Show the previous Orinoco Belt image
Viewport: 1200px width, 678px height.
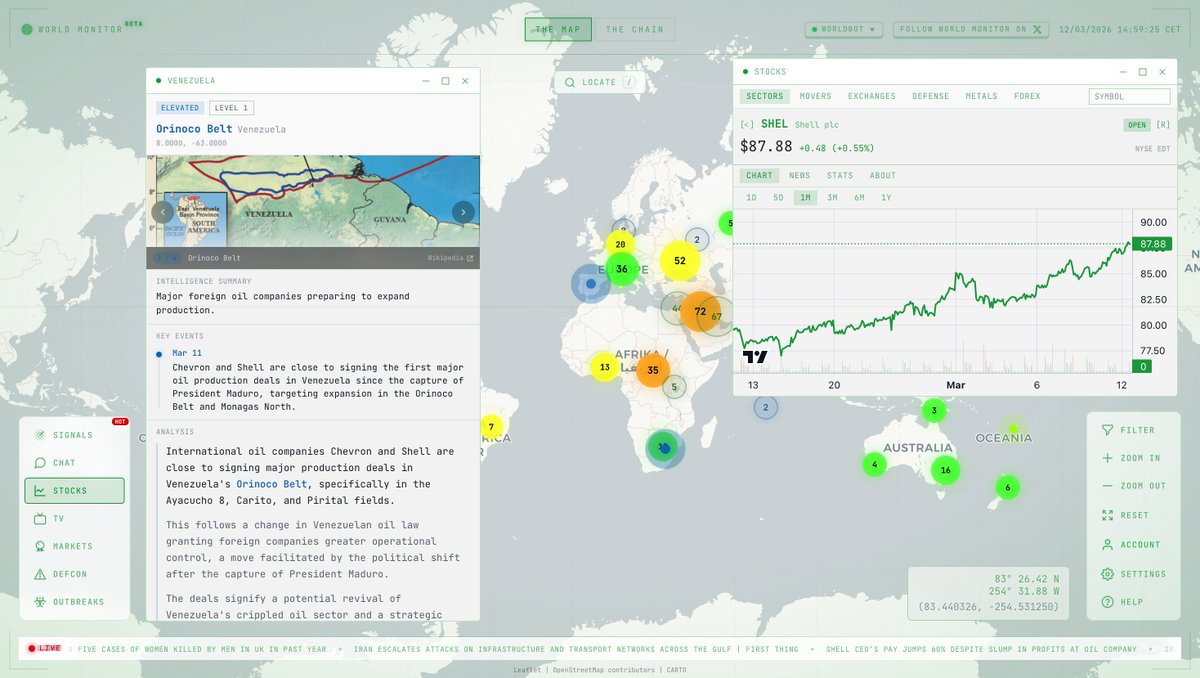(163, 212)
